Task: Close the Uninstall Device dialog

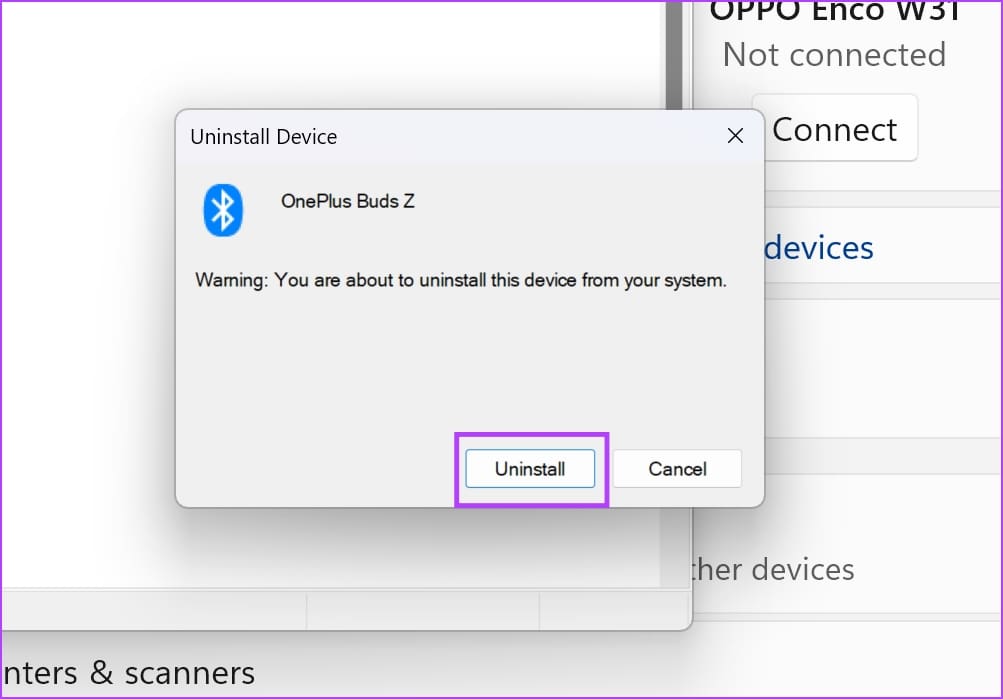Action: (735, 136)
